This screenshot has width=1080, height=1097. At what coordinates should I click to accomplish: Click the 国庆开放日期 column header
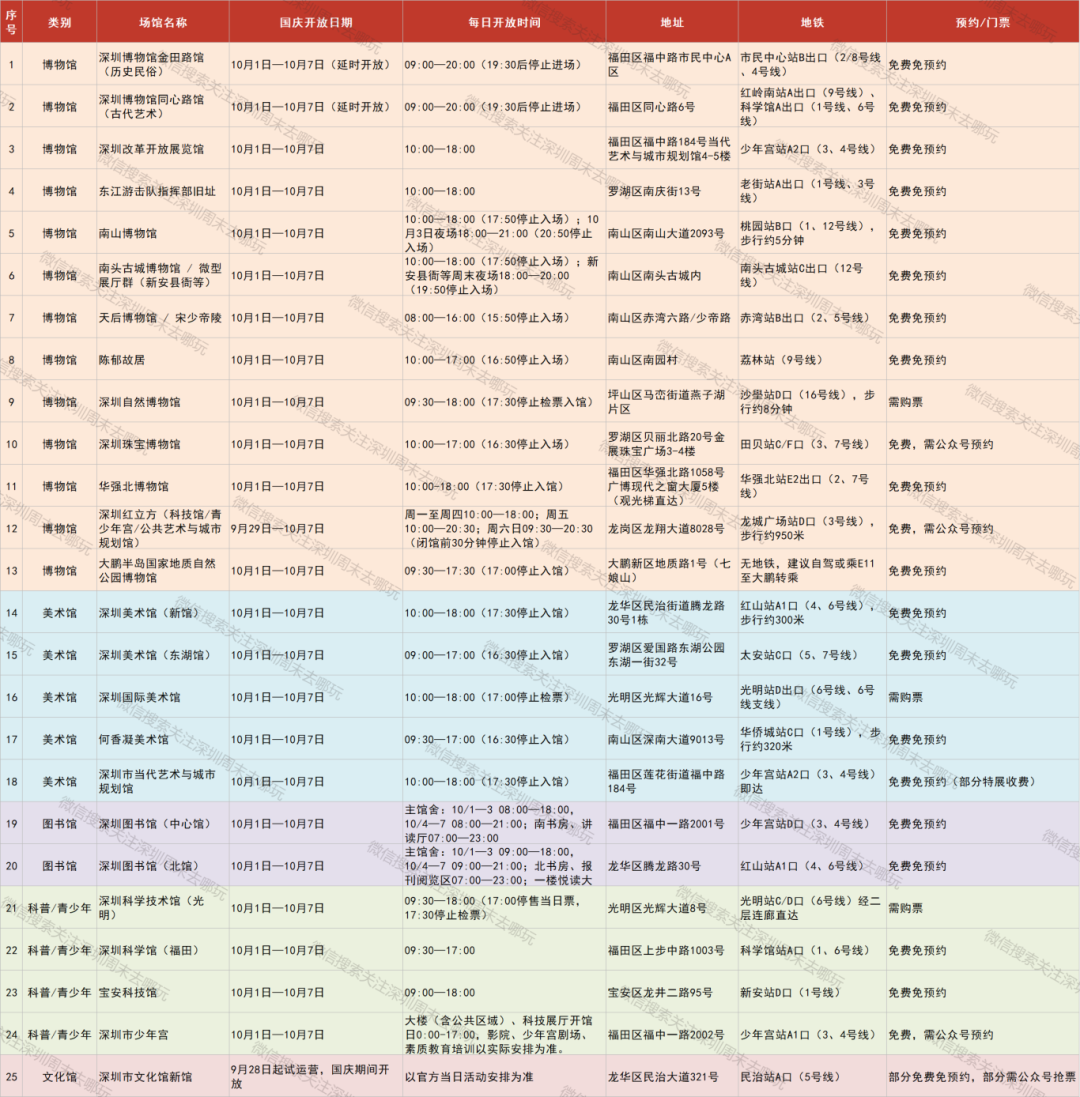[x=315, y=22]
